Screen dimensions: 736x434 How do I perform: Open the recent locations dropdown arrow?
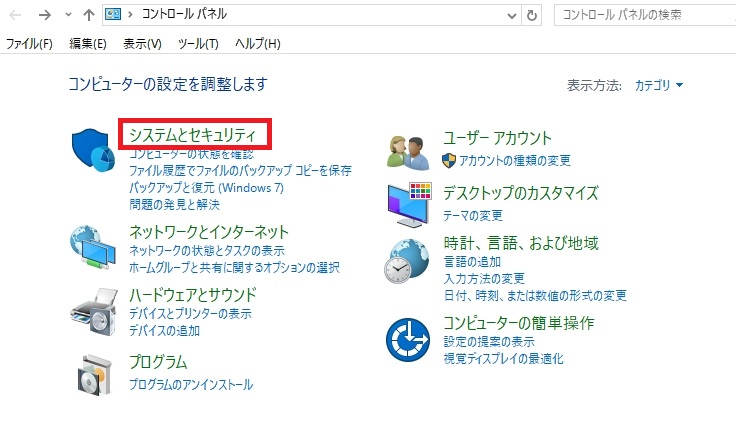tap(69, 15)
